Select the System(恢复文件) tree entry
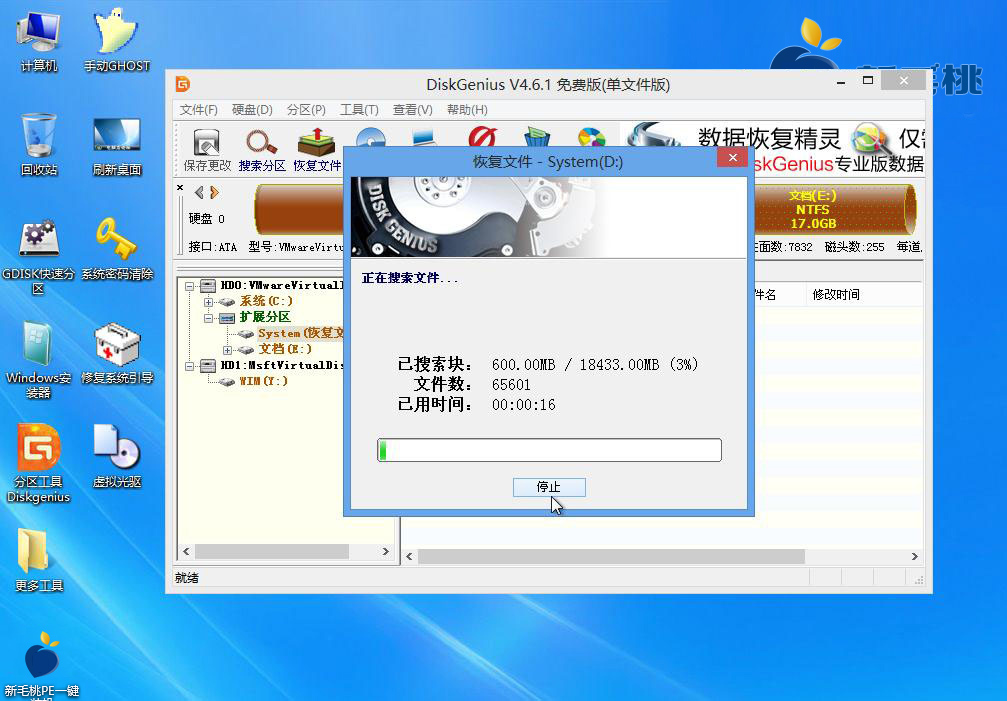 tap(301, 333)
